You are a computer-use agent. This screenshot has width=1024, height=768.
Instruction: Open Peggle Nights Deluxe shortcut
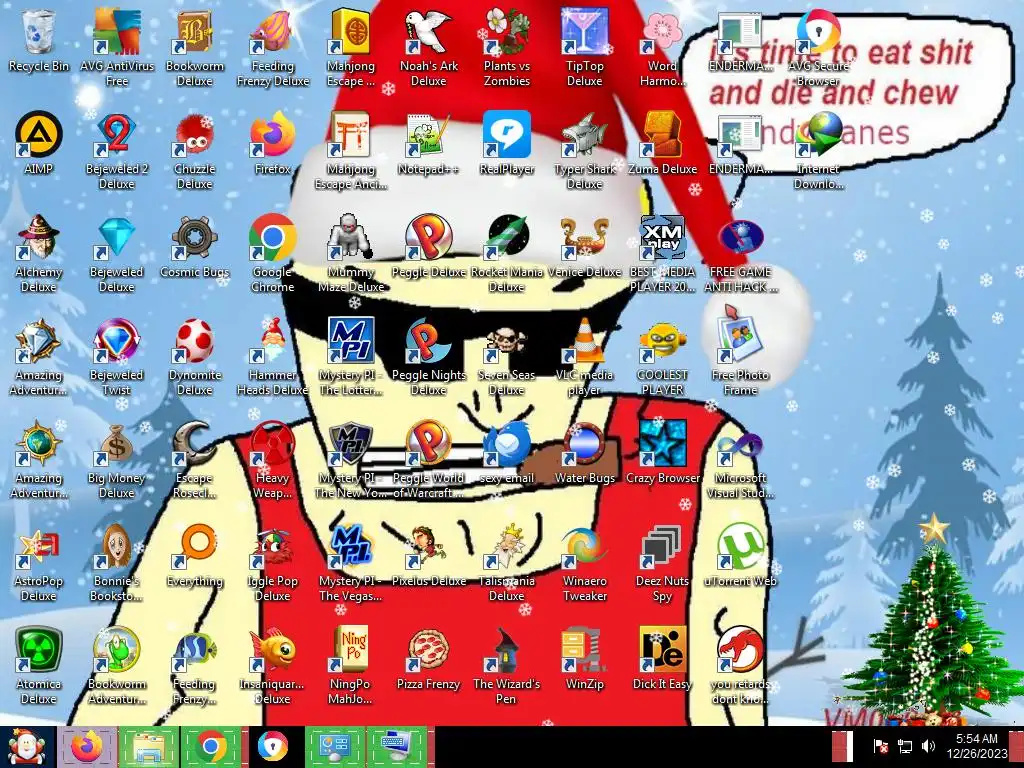[428, 357]
